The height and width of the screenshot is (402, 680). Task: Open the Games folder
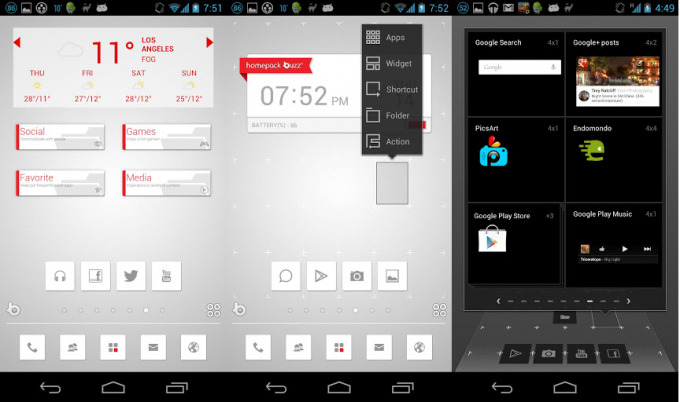[x=166, y=137]
